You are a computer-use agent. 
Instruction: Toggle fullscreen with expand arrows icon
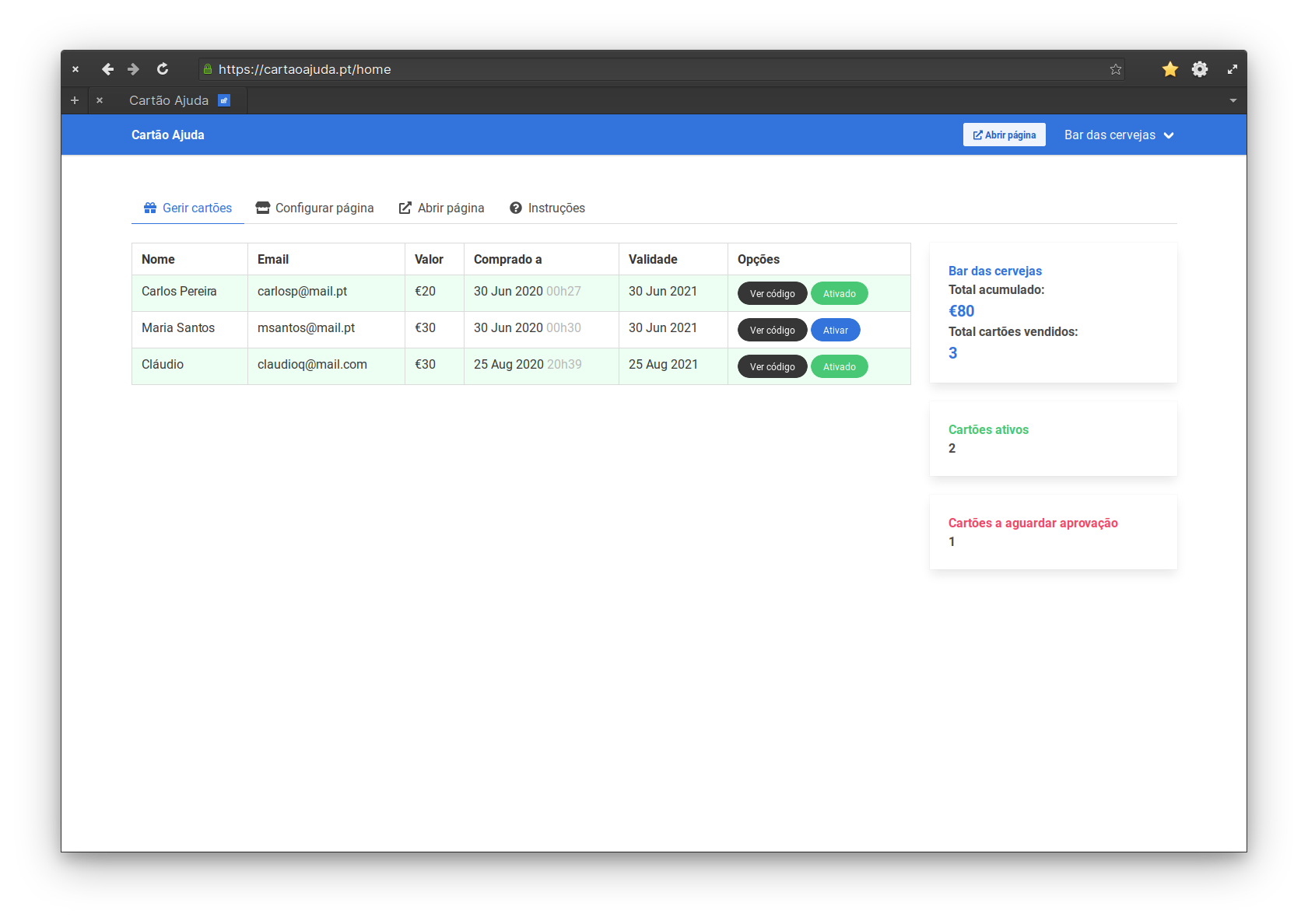1233,69
